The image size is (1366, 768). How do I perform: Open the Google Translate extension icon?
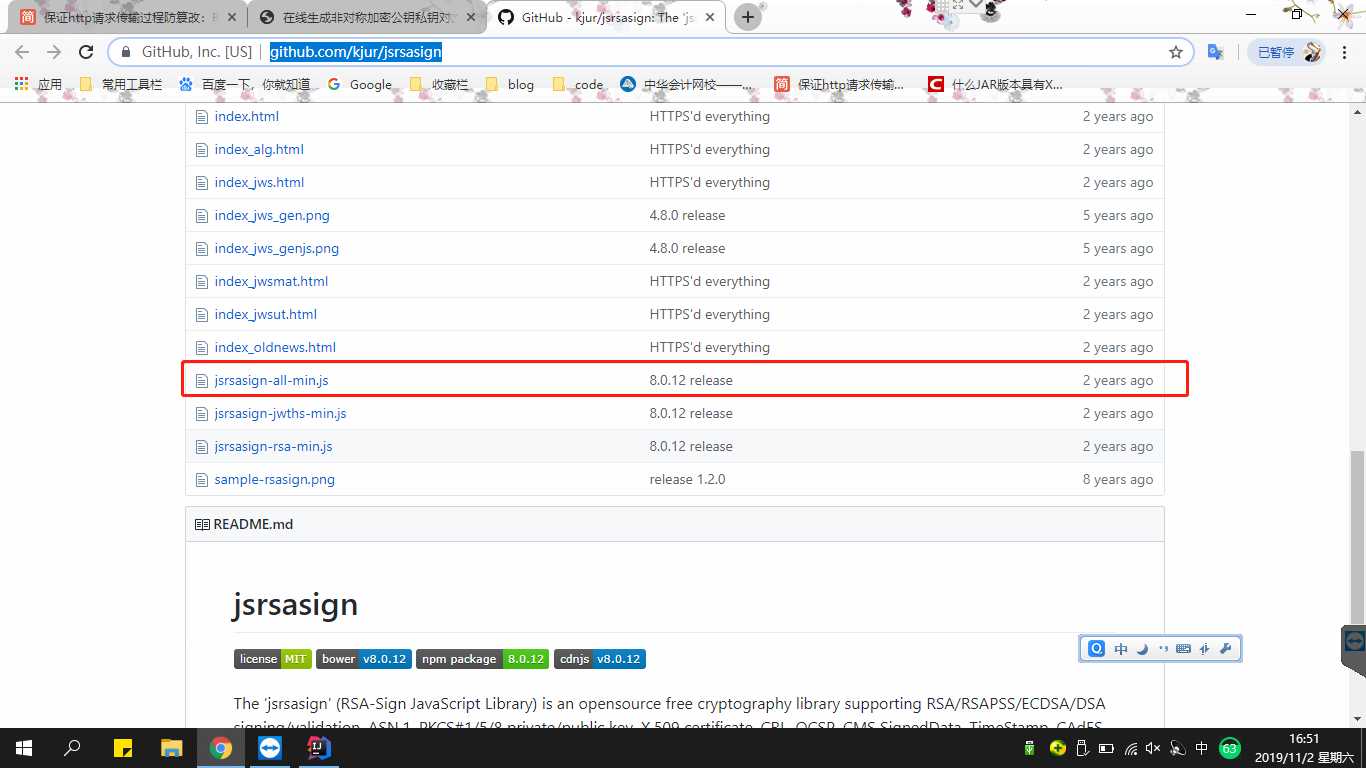(x=1216, y=52)
